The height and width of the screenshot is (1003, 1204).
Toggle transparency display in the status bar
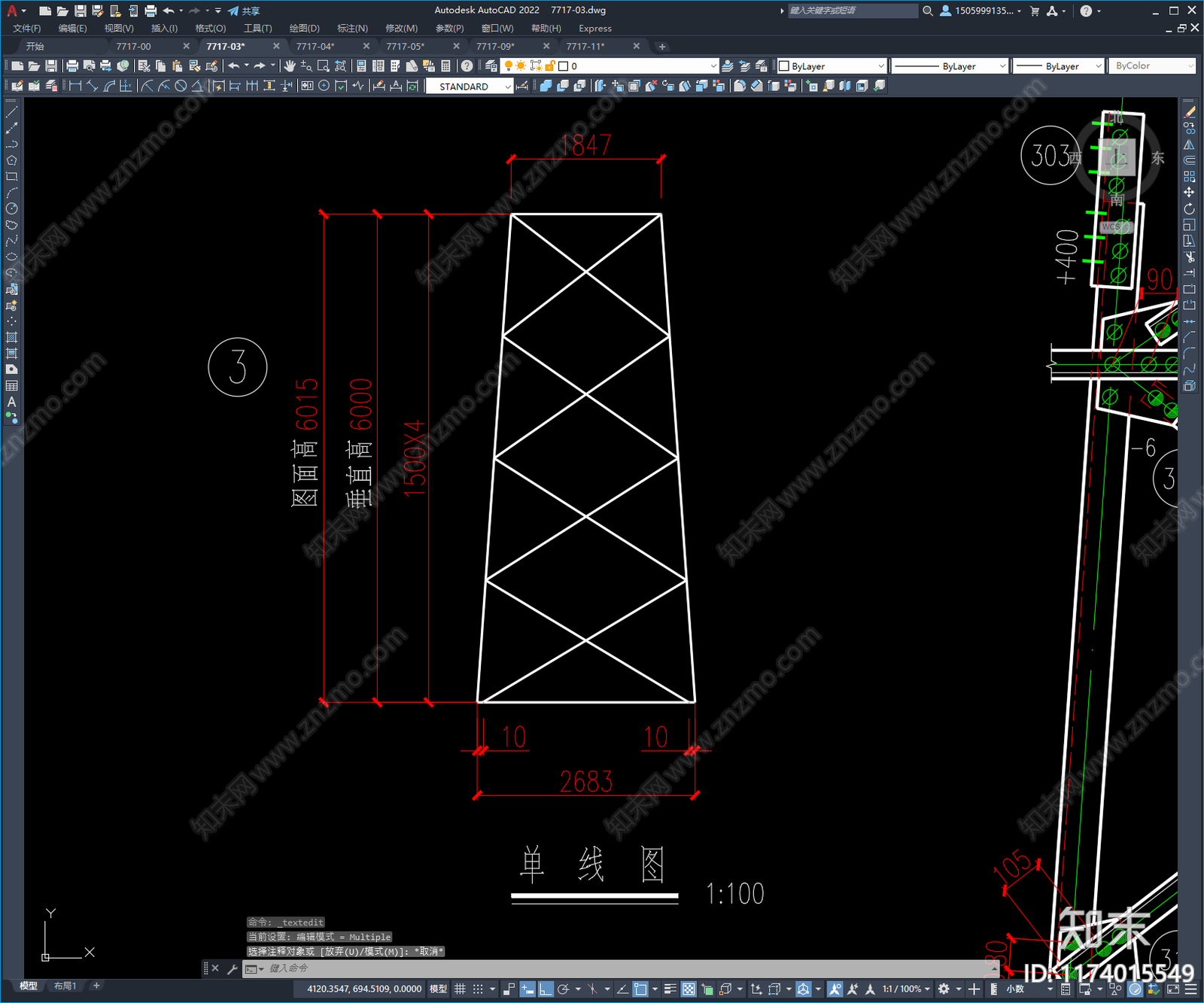pyautogui.click(x=689, y=989)
